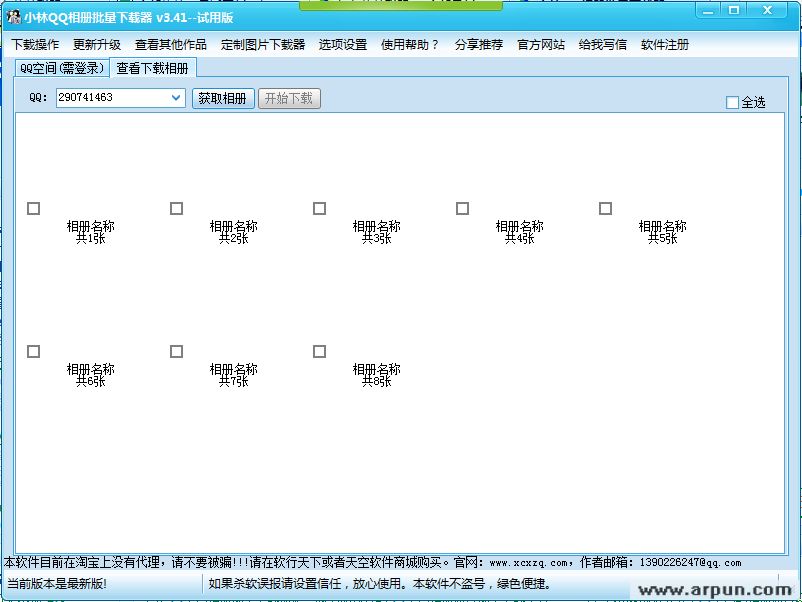Screen dimensions: 802x602
Task: Click the app icon in title bar
Action: [14, 17]
